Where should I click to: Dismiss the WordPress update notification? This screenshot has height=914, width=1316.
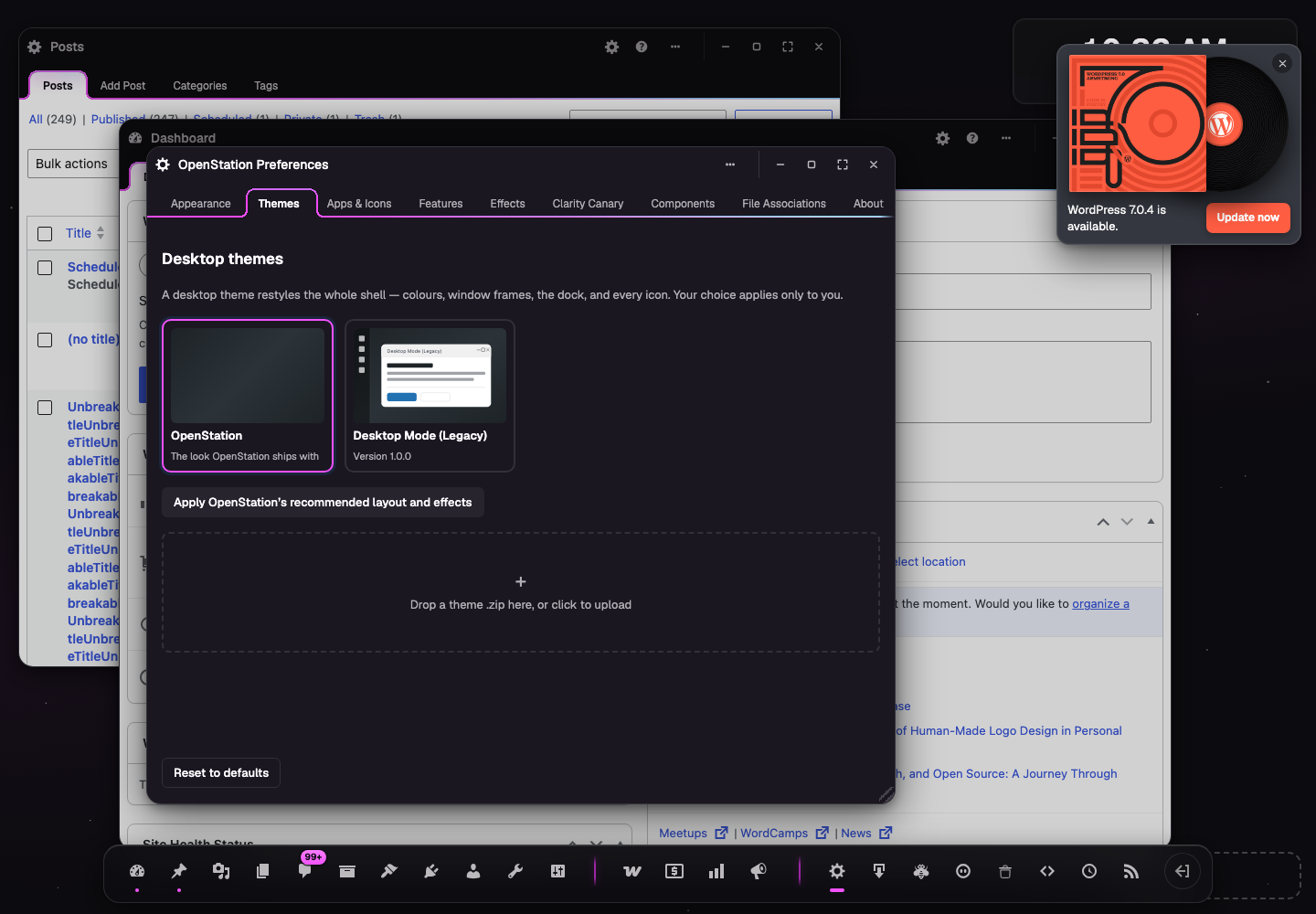[x=1282, y=64]
